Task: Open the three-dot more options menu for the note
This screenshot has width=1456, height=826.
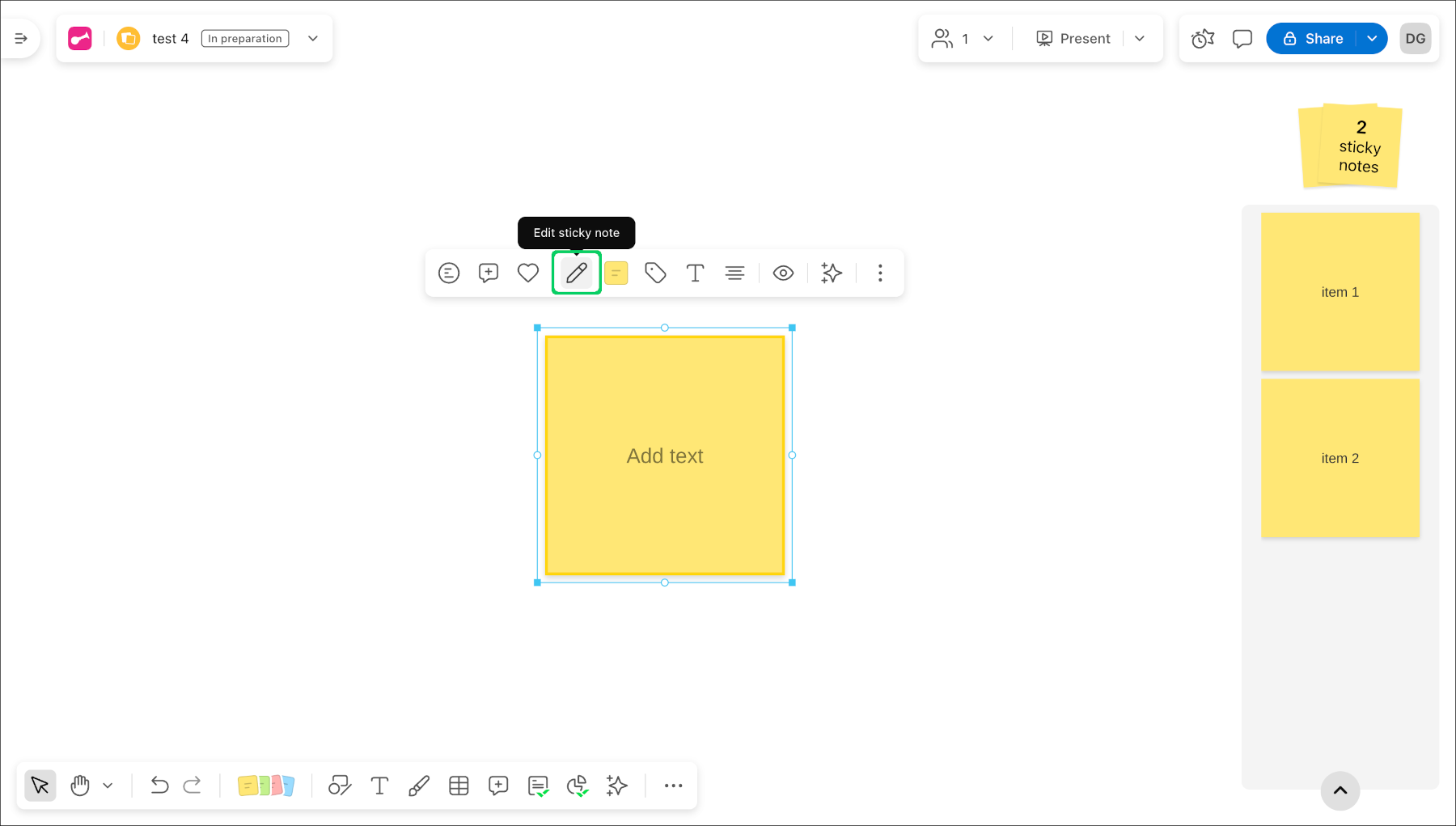Action: pos(880,273)
